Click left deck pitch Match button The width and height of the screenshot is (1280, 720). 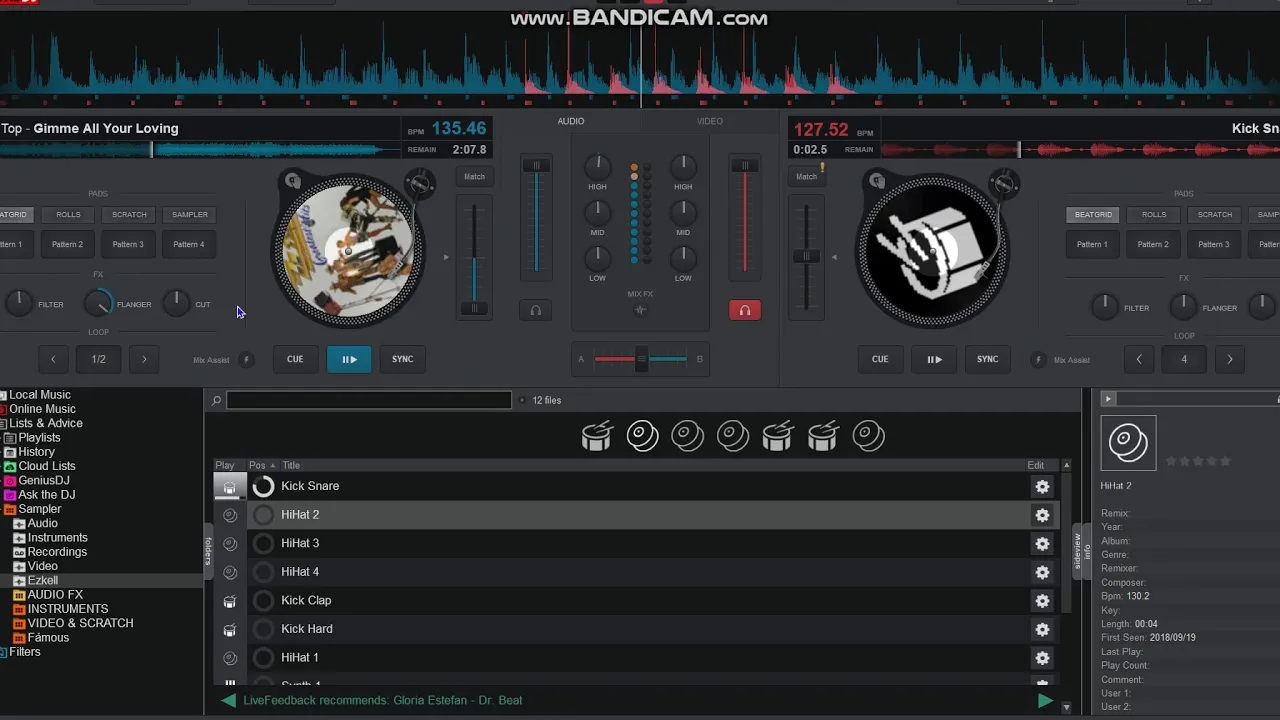coord(474,177)
